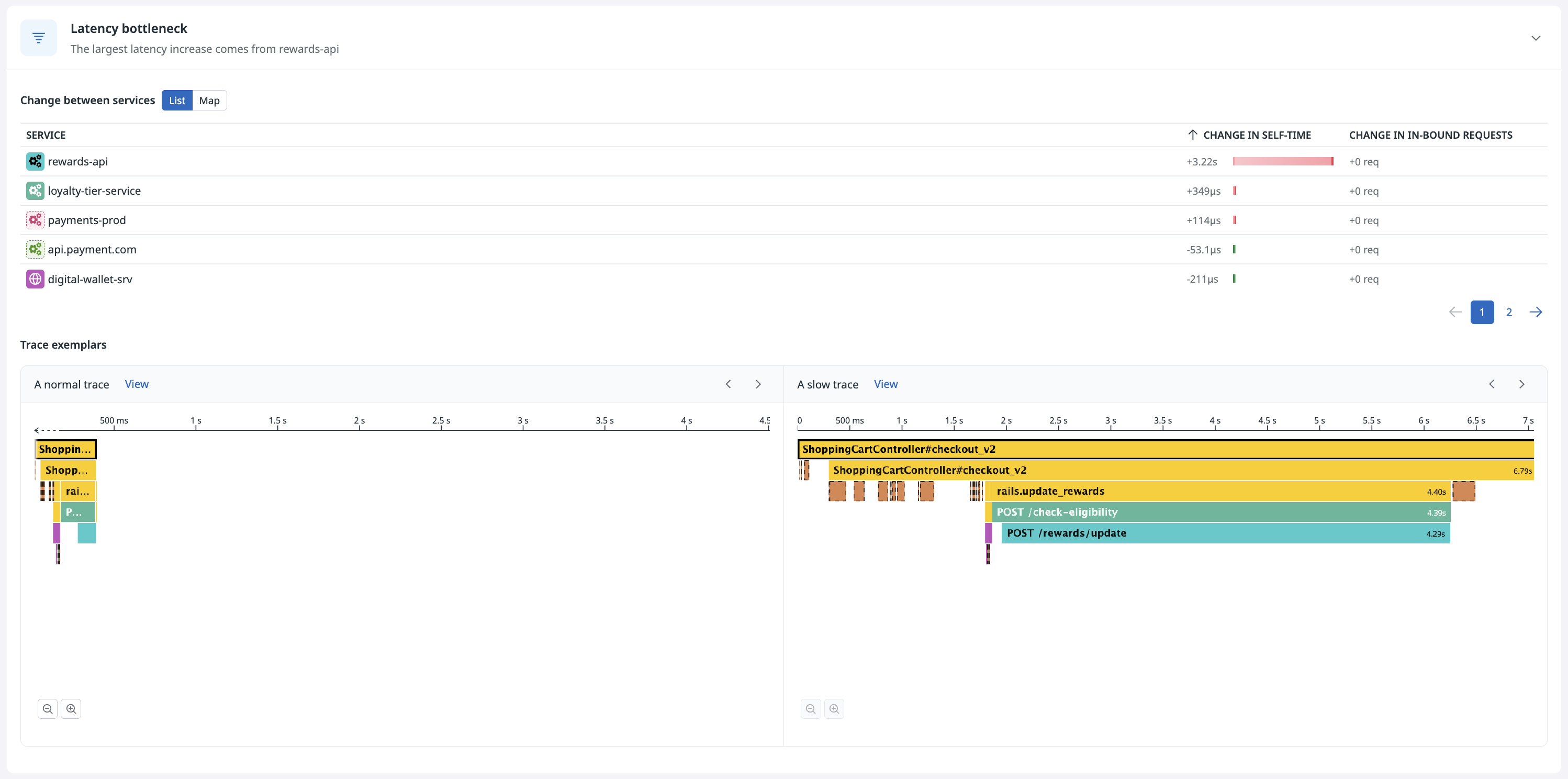Click rewards-api self-time change bar
Screen dimensions: 1568x779
(x=1283, y=161)
